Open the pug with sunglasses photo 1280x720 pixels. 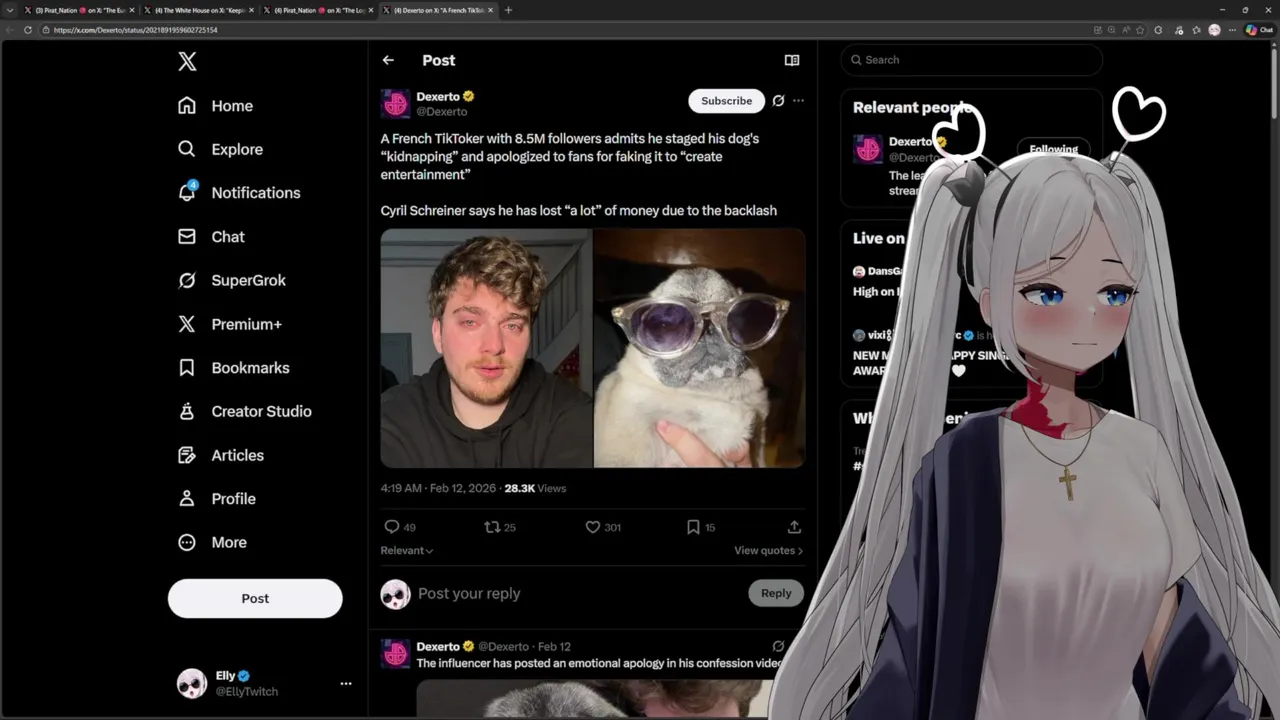coord(699,348)
